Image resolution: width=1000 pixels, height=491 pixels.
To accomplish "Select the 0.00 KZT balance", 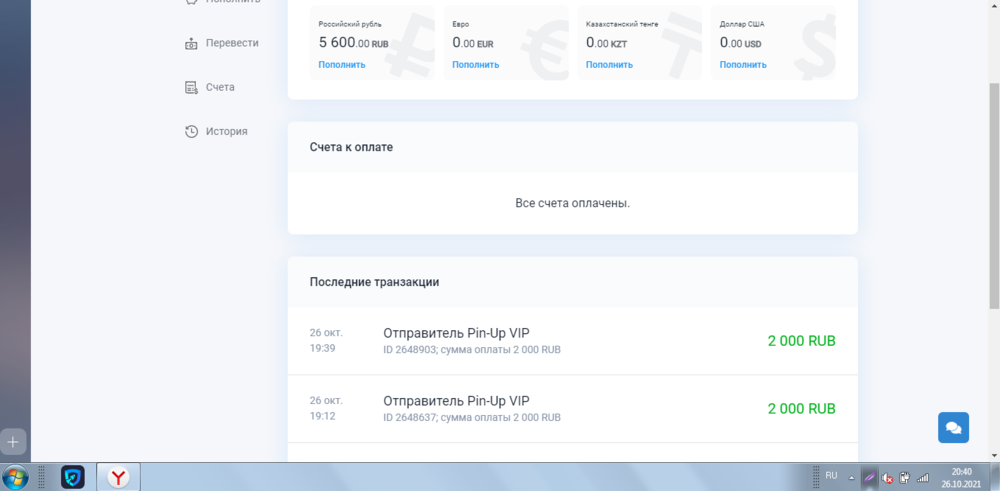I will [607, 43].
